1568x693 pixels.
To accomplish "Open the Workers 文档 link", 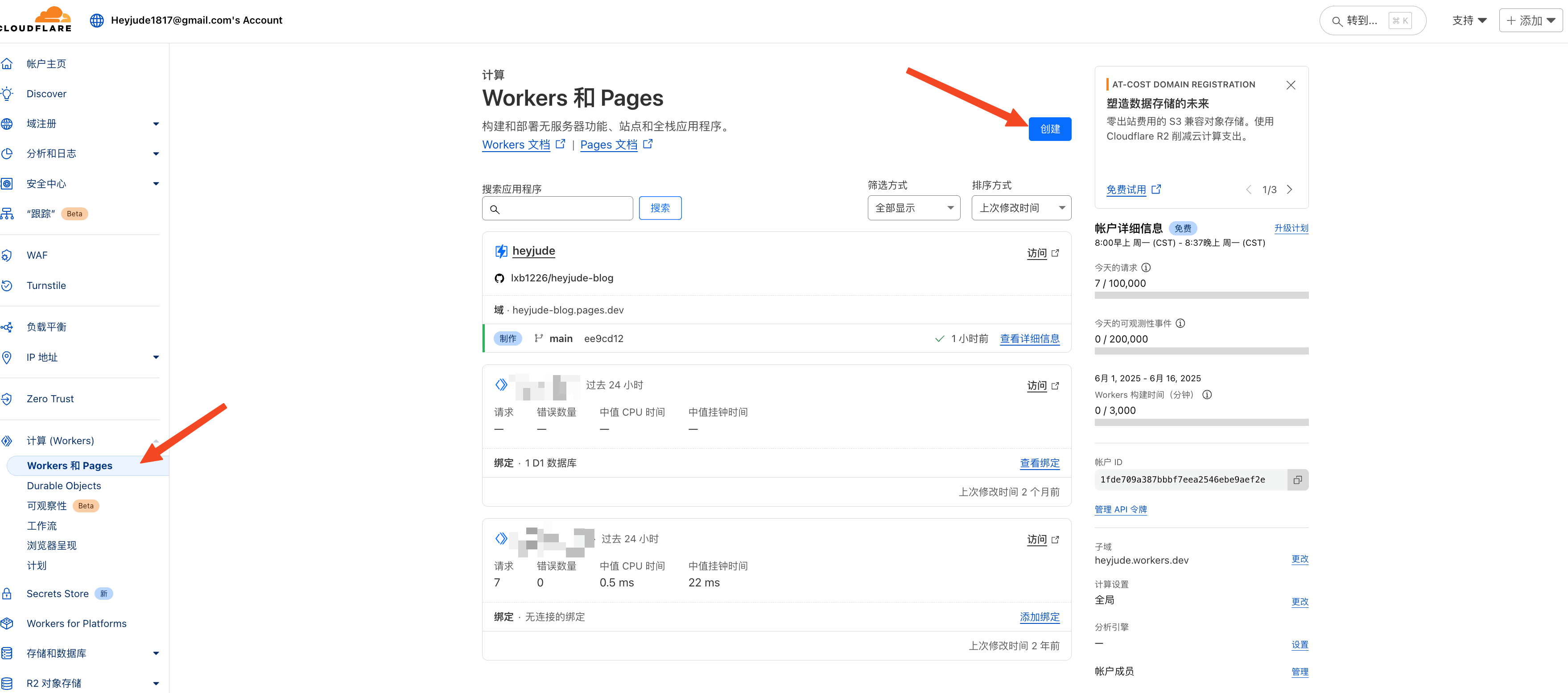I will click(x=524, y=144).
